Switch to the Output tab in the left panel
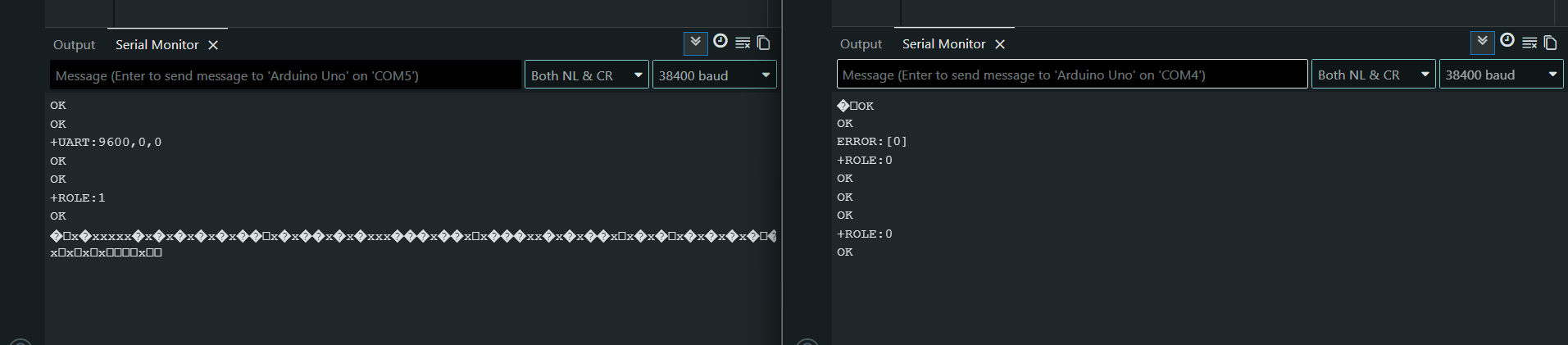 point(74,45)
